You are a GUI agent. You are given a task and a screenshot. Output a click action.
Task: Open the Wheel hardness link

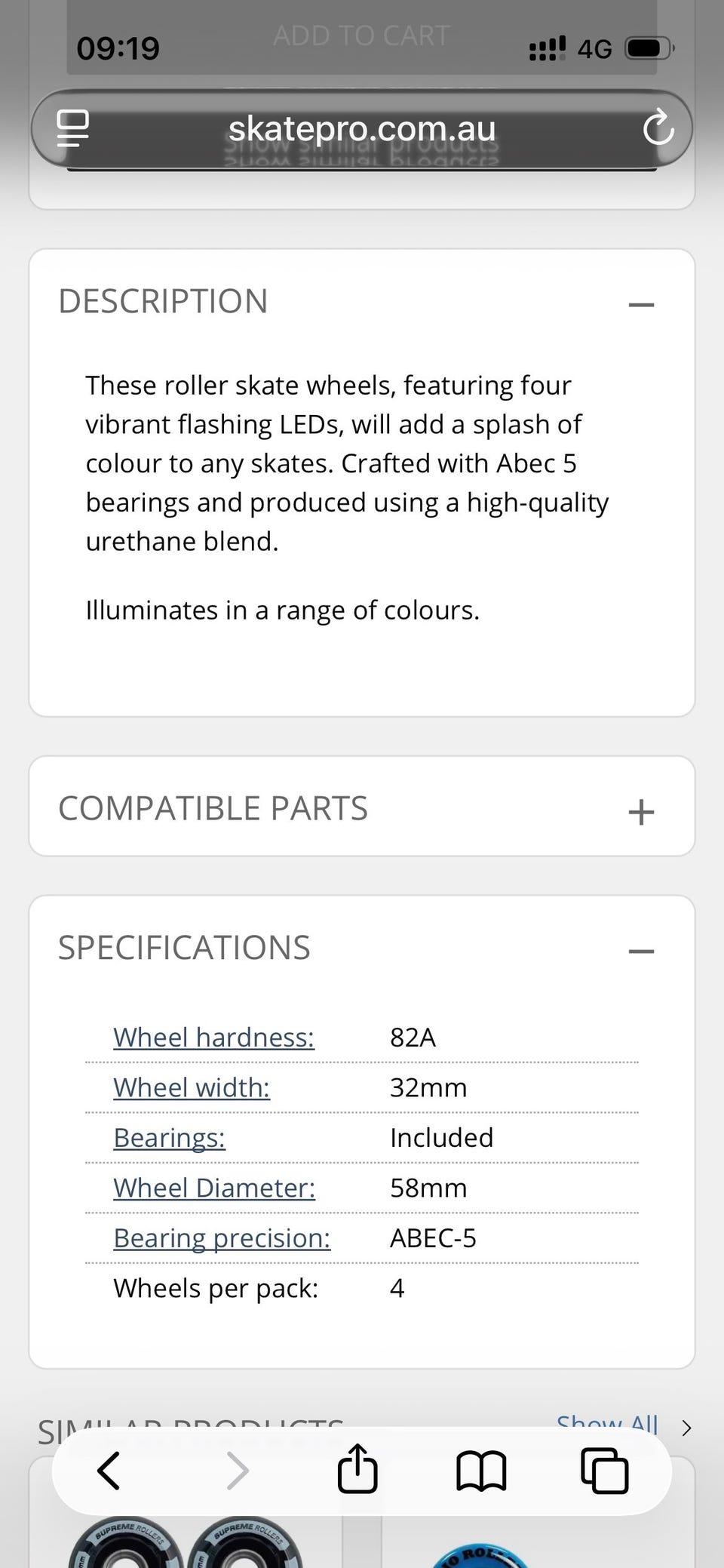[214, 1038]
